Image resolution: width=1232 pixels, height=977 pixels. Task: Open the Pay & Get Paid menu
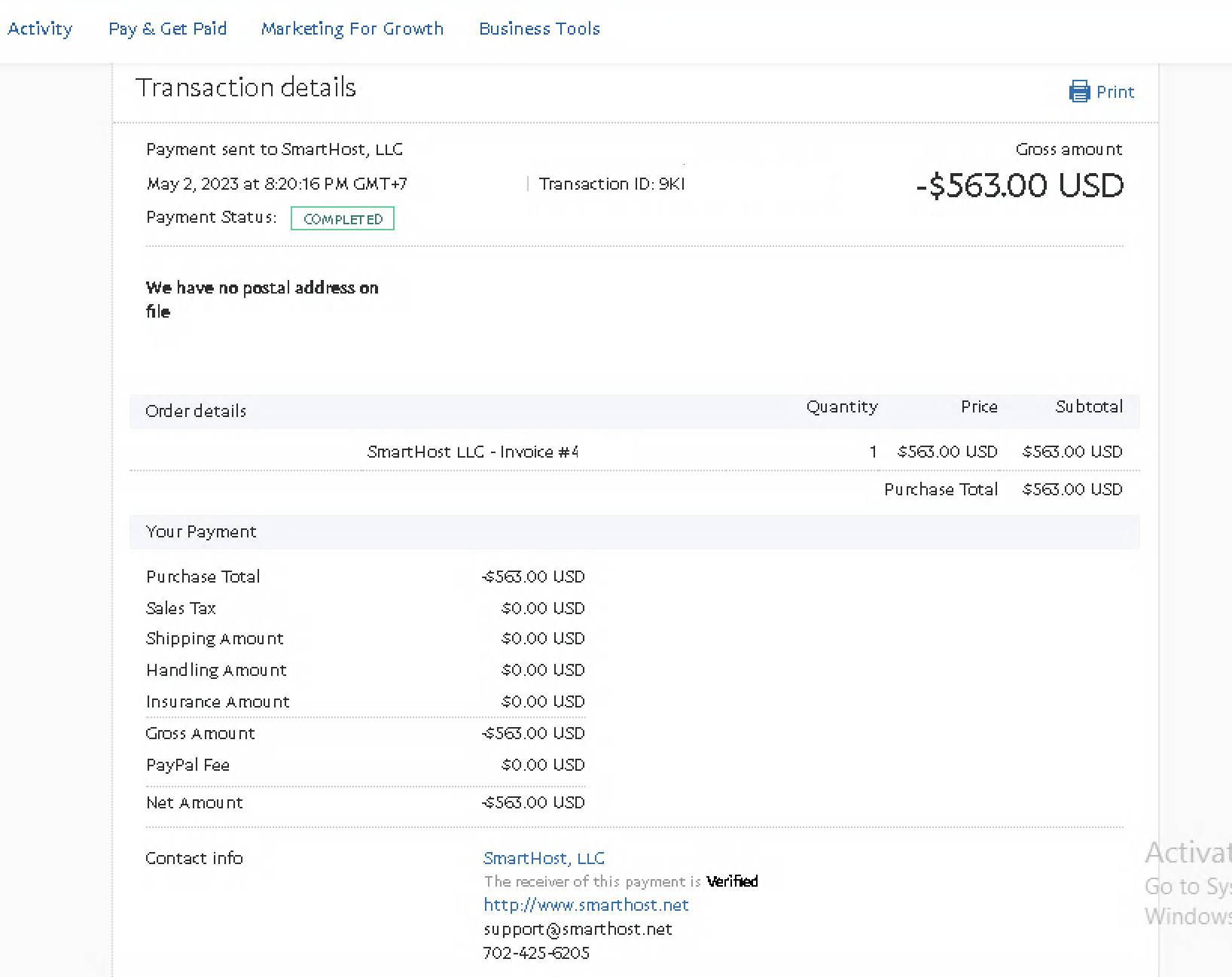[x=167, y=29]
